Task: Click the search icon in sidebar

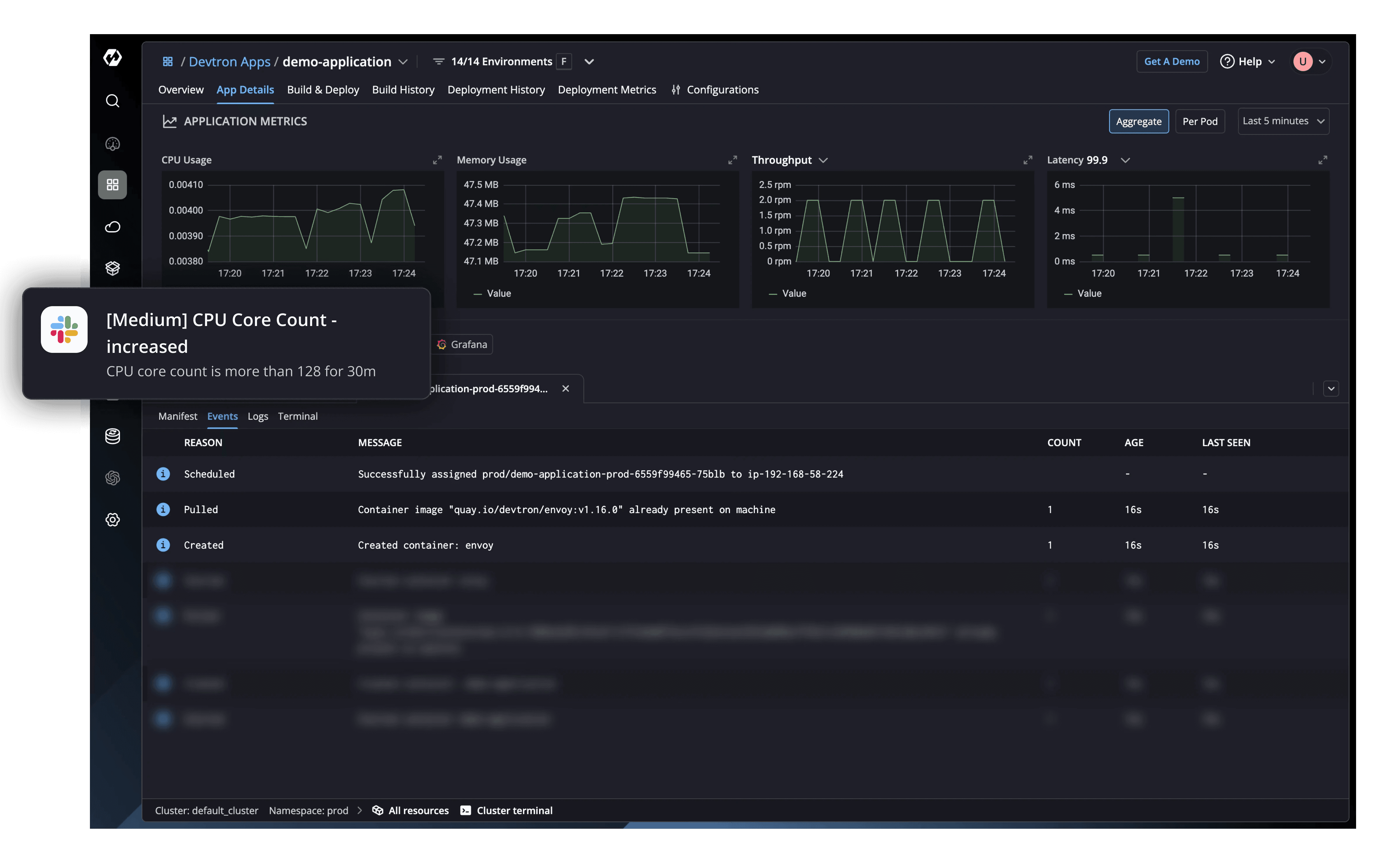Action: point(112,101)
